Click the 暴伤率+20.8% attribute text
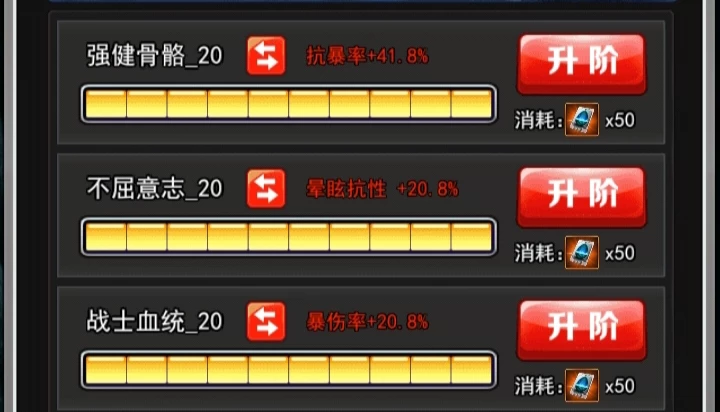Screen dimensions: 720x412 click(367, 322)
